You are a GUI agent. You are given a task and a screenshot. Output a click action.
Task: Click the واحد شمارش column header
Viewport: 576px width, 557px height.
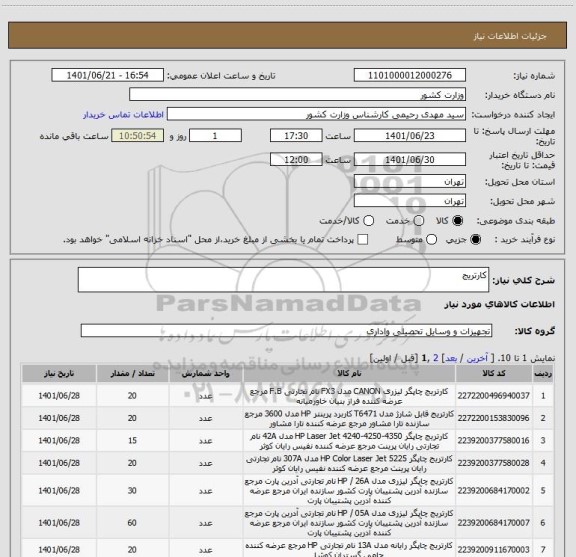tap(206, 374)
